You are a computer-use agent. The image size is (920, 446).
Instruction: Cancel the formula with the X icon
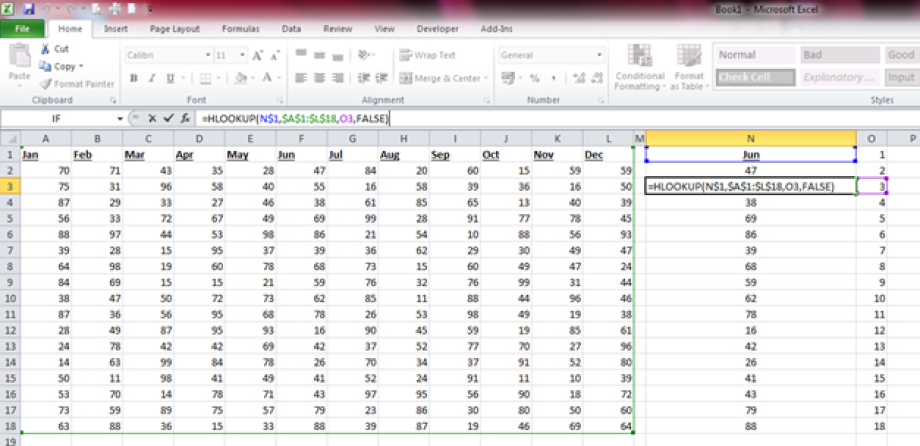(152, 118)
